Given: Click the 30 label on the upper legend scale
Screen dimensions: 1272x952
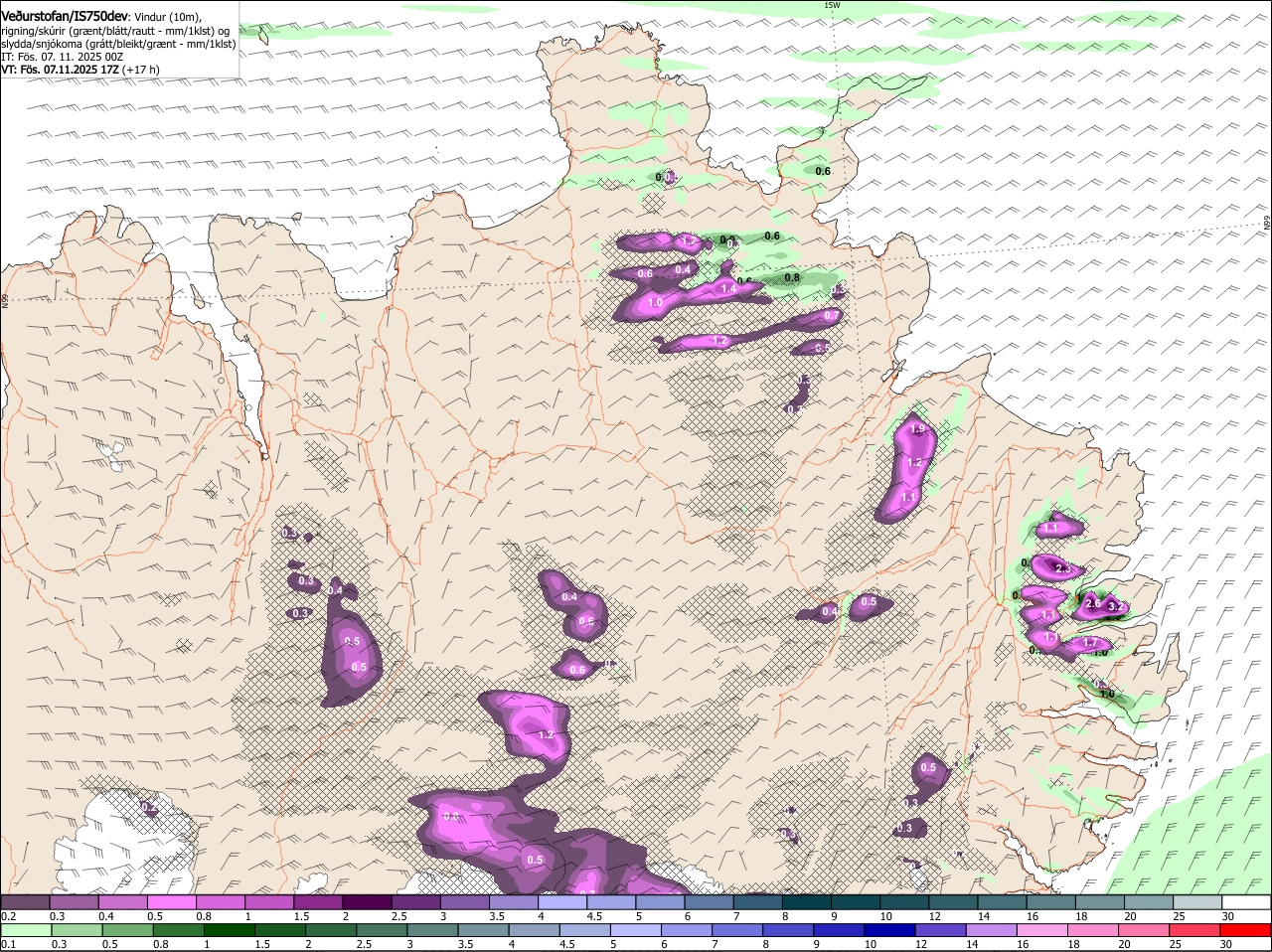Looking at the screenshot, I should click(x=1227, y=916).
